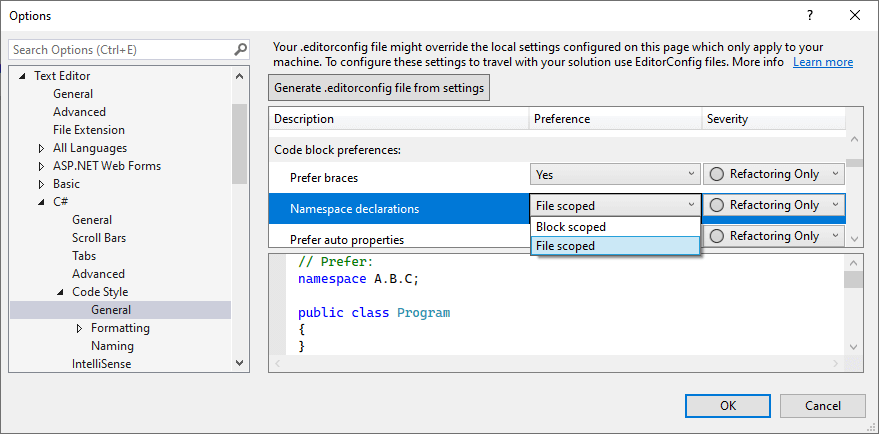This screenshot has width=879, height=434.
Task: Select IntelliSense in the options tree
Action: (101, 364)
